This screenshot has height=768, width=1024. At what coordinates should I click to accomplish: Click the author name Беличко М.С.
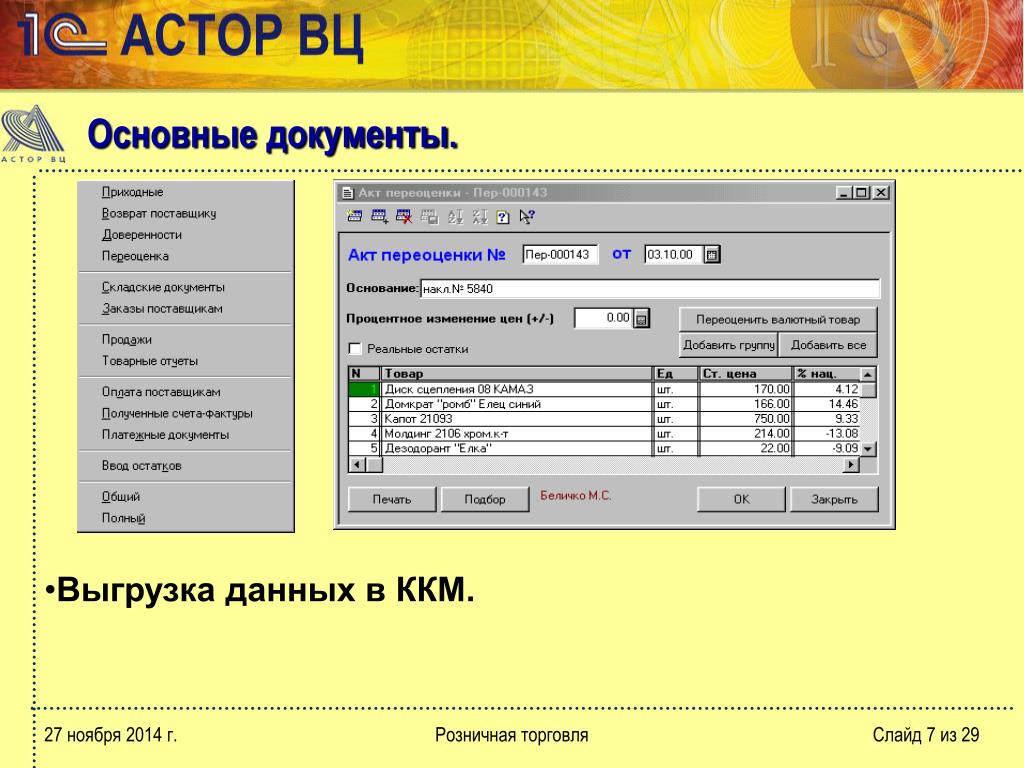(x=575, y=496)
